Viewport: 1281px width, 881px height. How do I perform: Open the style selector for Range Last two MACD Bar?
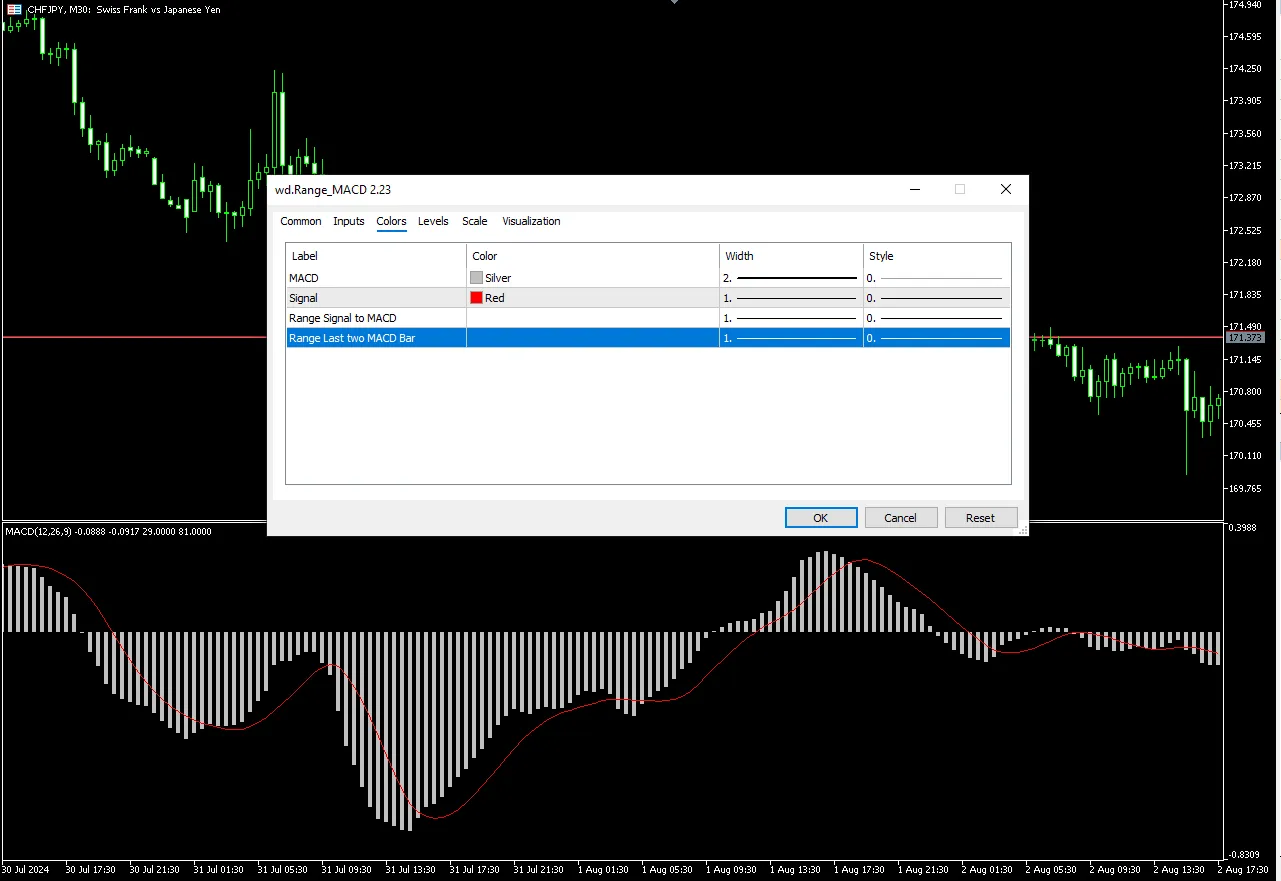(x=937, y=338)
